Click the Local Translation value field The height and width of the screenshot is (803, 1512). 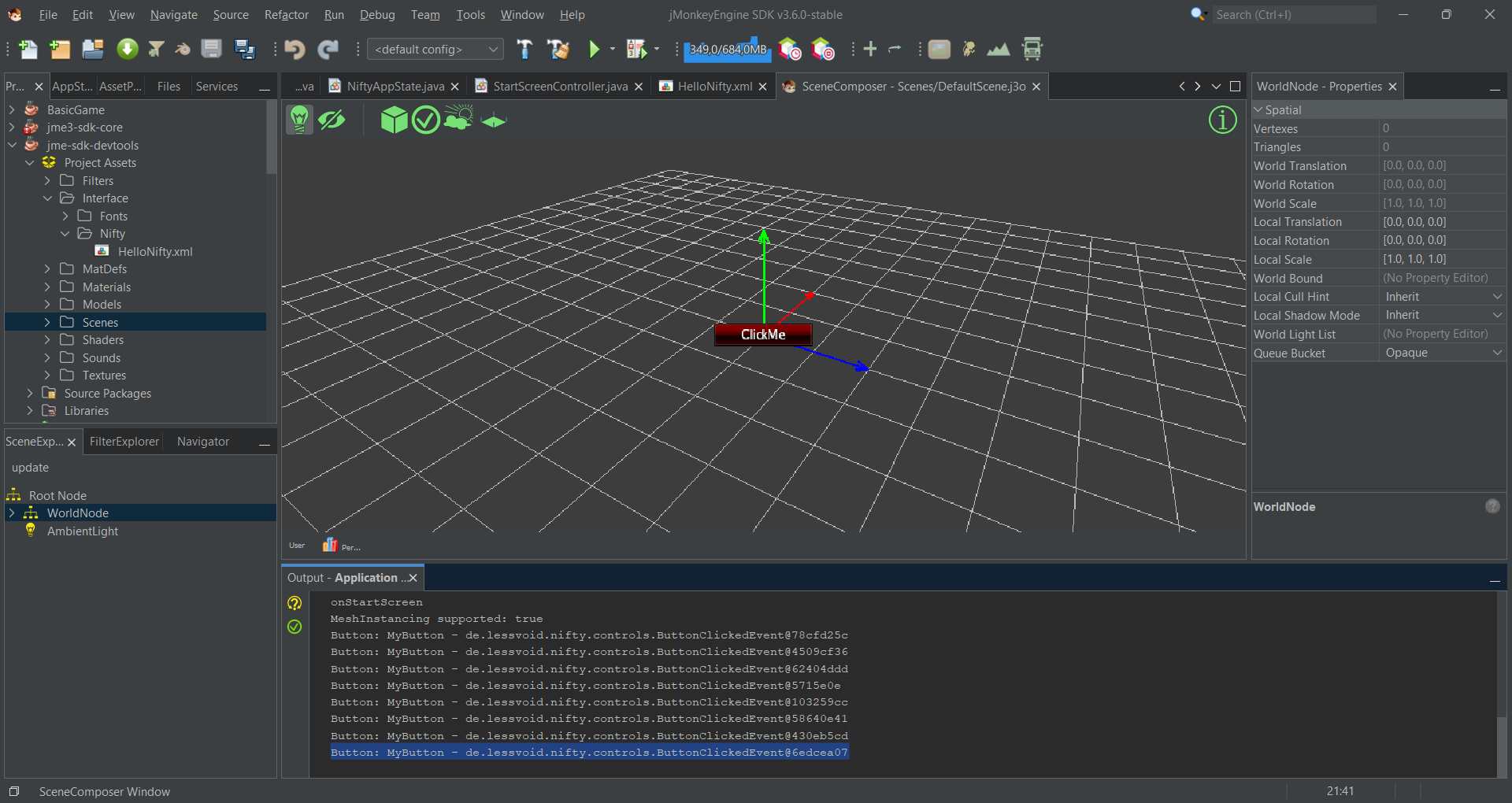tap(1443, 222)
